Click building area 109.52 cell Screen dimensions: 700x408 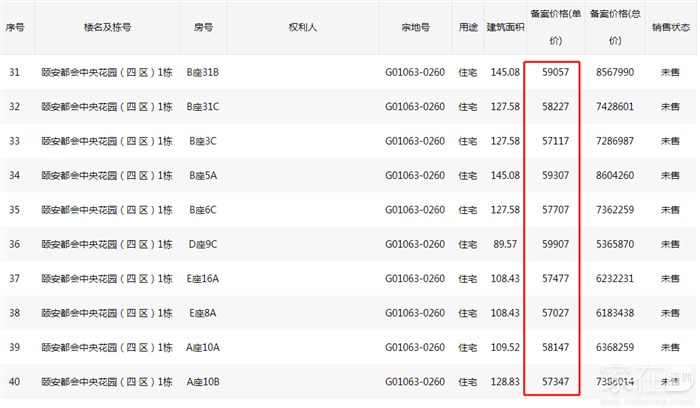click(x=502, y=348)
